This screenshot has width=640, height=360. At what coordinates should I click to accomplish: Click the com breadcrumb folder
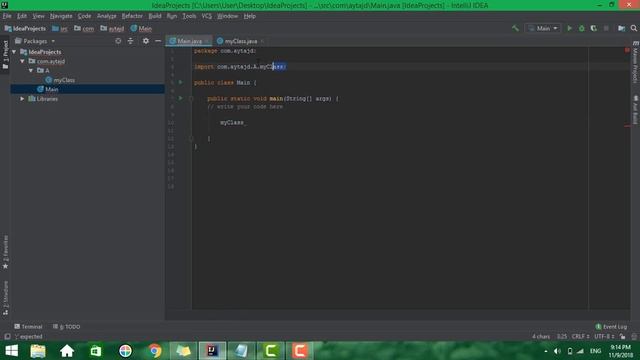[84, 29]
